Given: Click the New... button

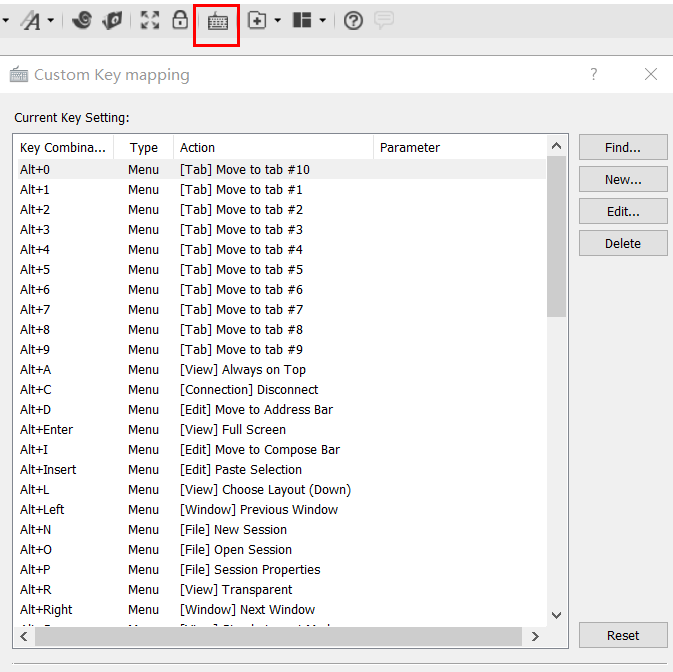Looking at the screenshot, I should click(623, 180).
